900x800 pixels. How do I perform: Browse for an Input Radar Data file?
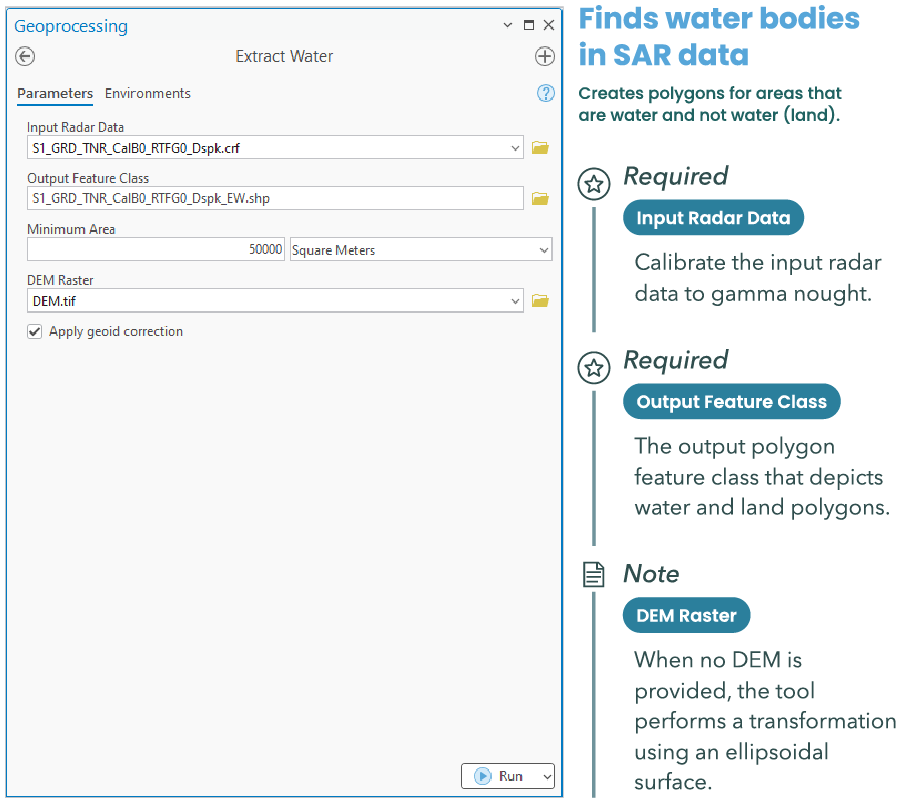[540, 146]
